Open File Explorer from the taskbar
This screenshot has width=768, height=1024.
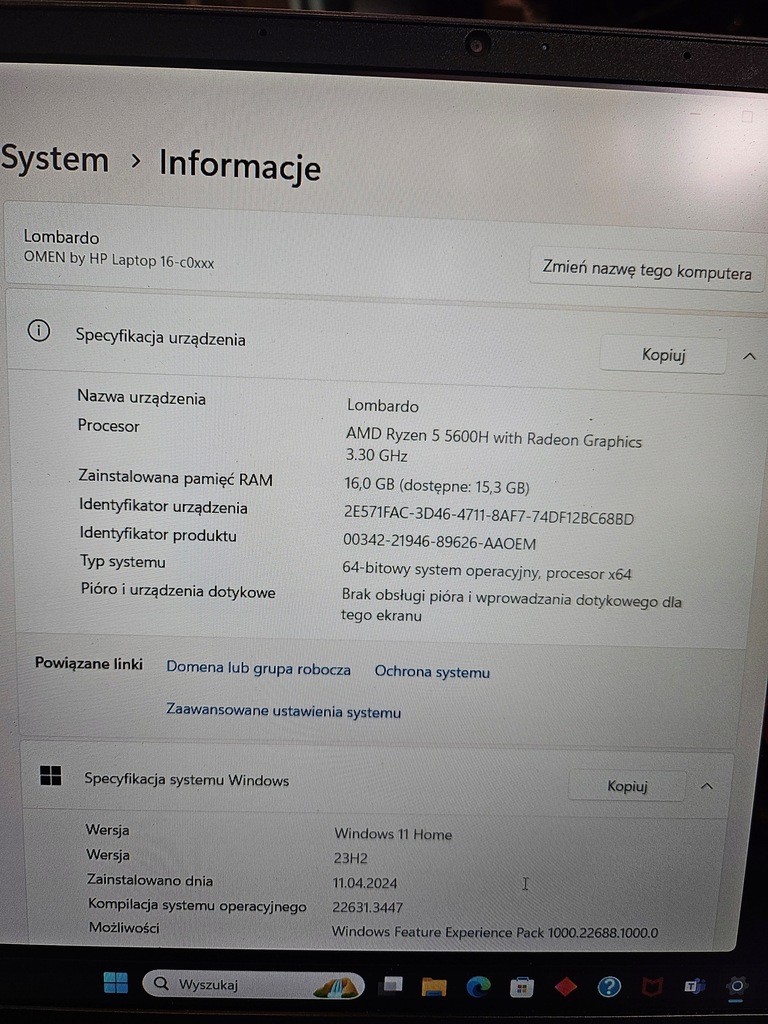pos(434,985)
